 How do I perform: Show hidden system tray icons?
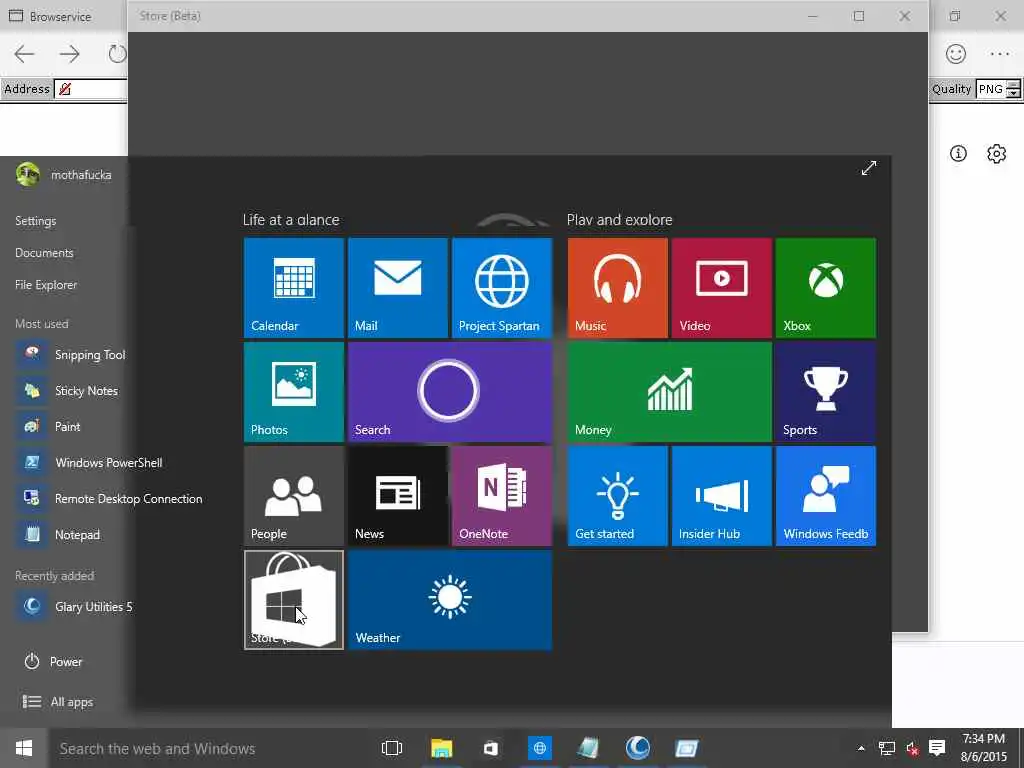(x=861, y=748)
